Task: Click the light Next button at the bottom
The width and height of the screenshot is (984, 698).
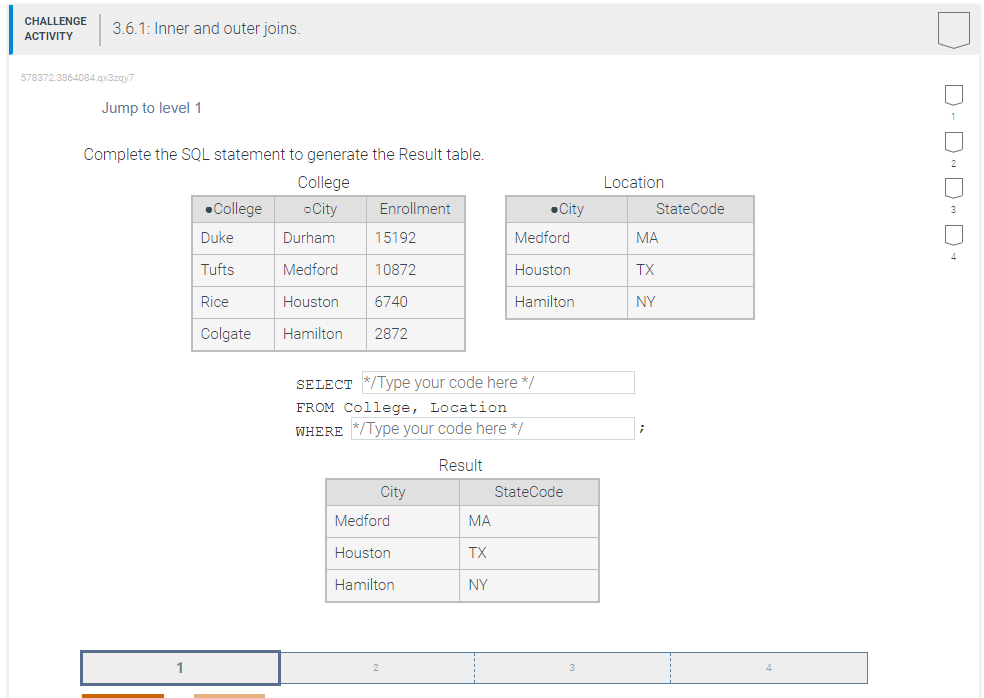Action: pyautogui.click(x=230, y=695)
